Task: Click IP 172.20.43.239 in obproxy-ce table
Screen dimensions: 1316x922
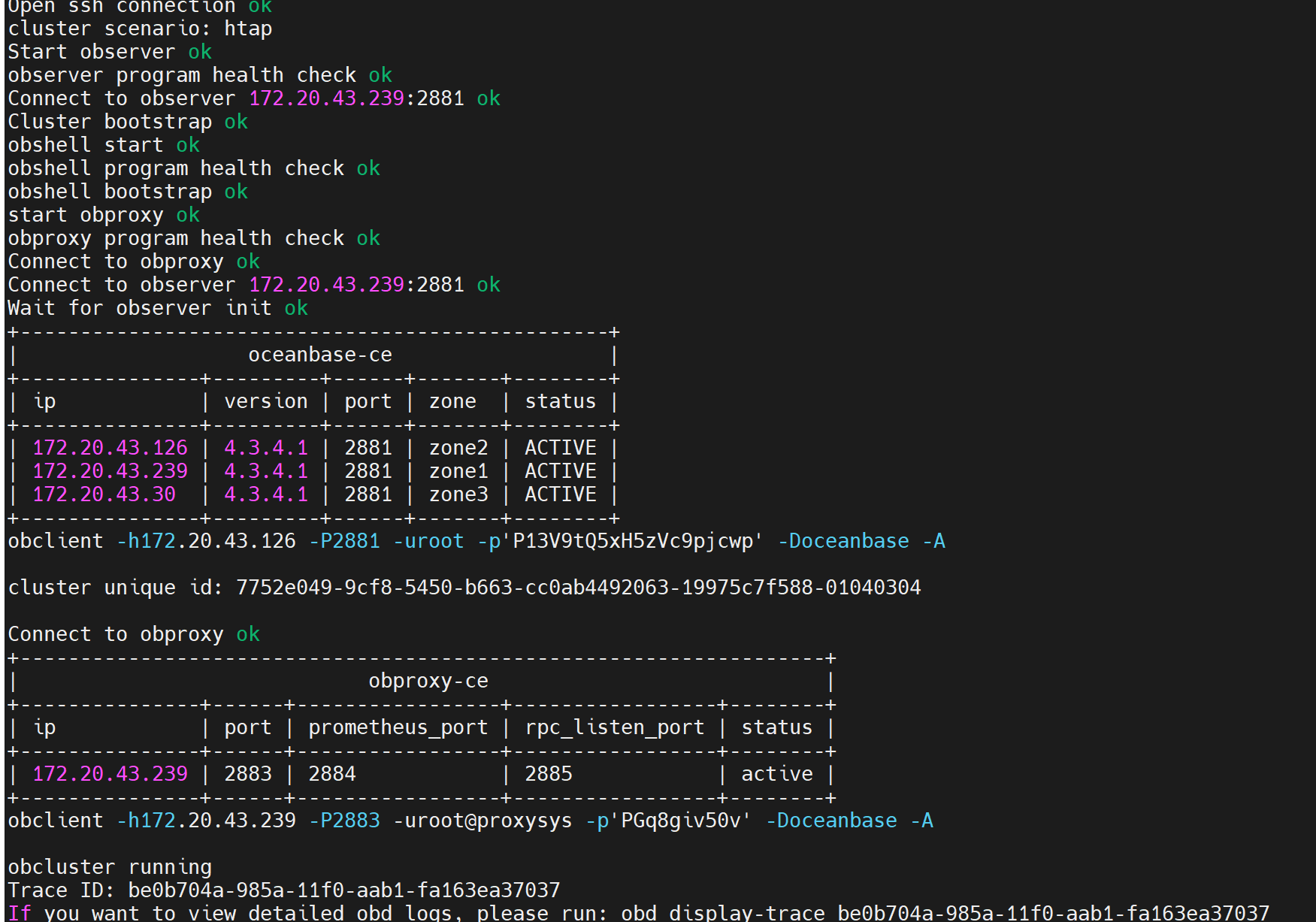Action: [x=110, y=775]
